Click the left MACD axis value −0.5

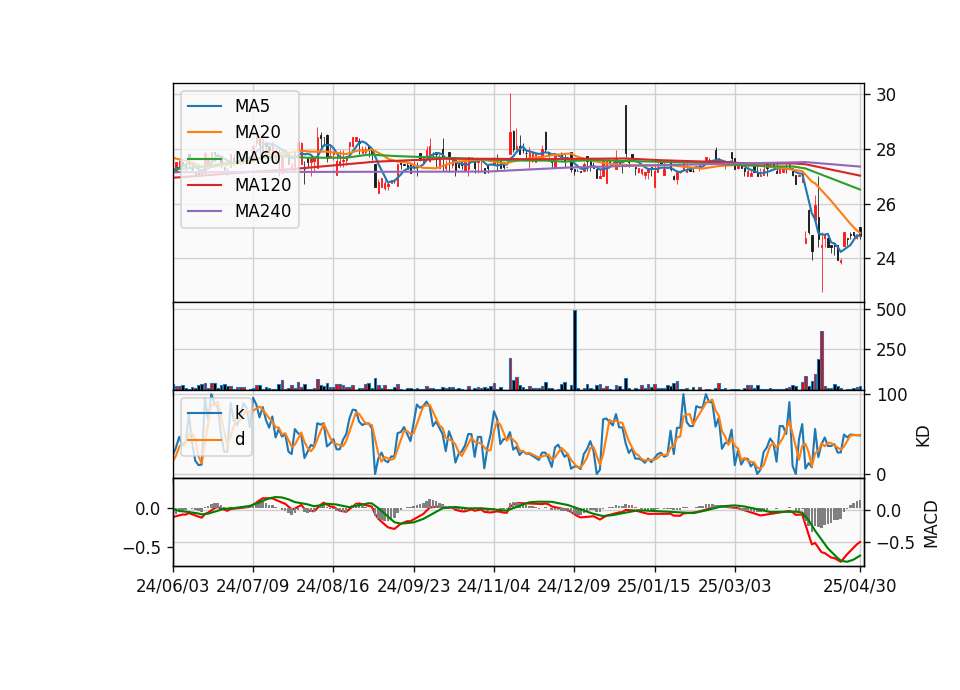[x=142, y=547]
